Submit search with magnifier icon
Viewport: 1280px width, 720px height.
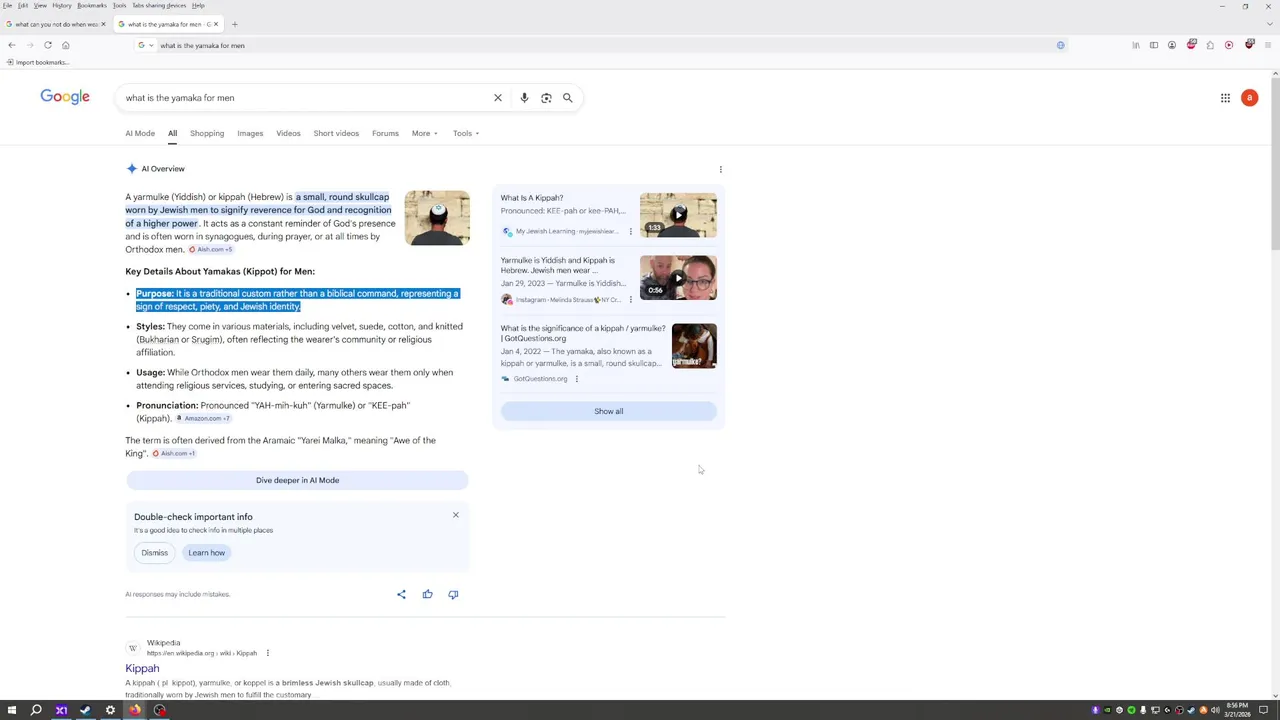[567, 98]
